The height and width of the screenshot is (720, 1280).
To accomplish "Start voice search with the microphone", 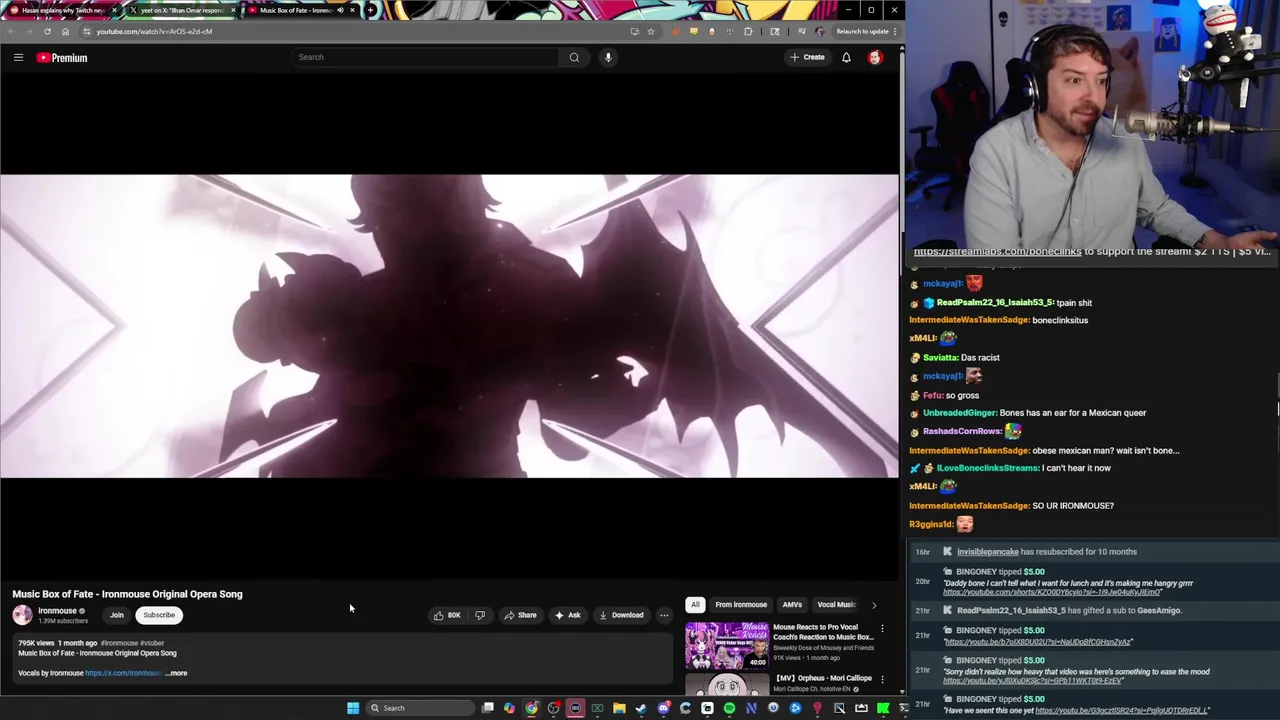I will click(608, 57).
